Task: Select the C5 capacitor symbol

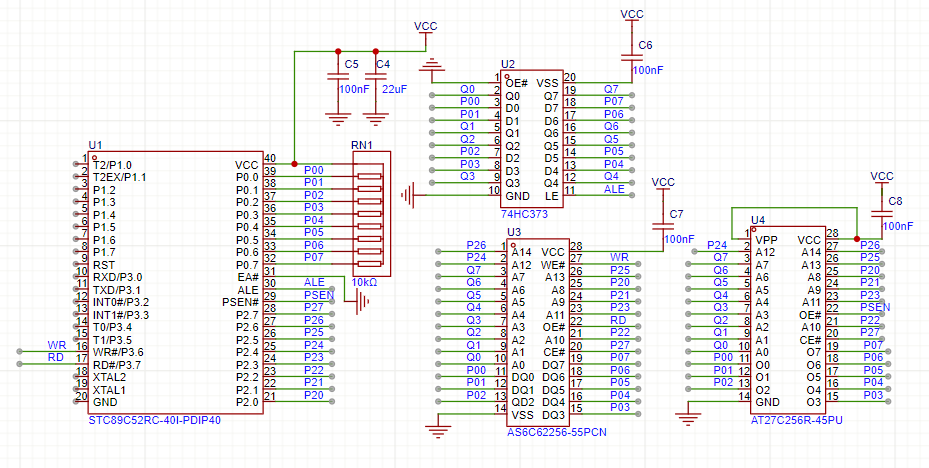Action: click(338, 76)
